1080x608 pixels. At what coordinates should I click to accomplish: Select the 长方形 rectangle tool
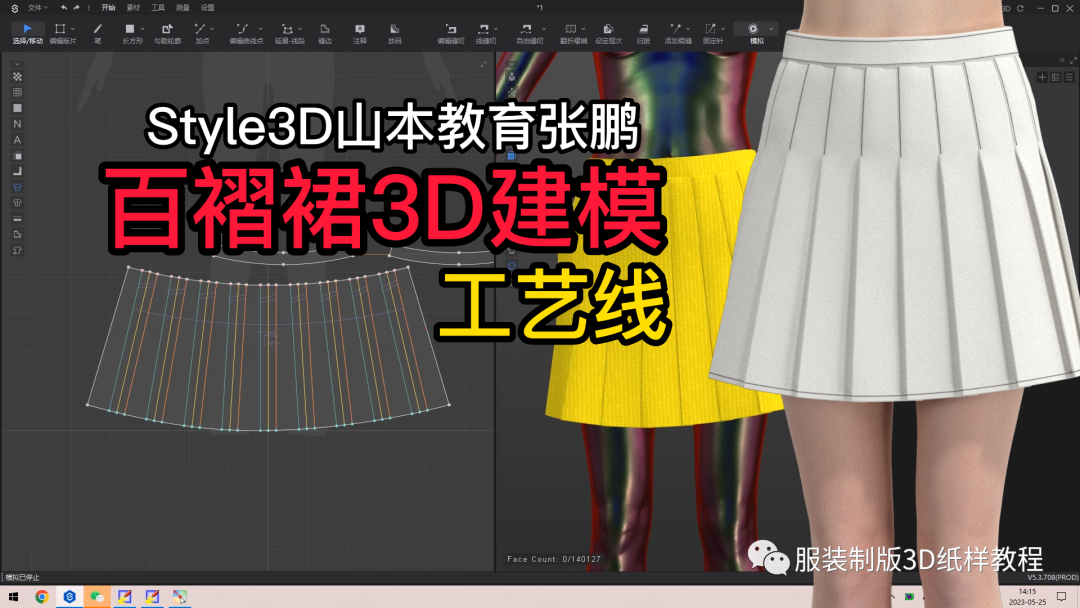tap(130, 33)
